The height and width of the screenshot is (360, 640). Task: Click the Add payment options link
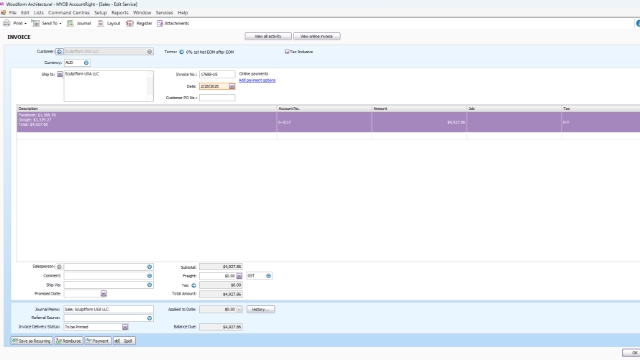point(257,80)
